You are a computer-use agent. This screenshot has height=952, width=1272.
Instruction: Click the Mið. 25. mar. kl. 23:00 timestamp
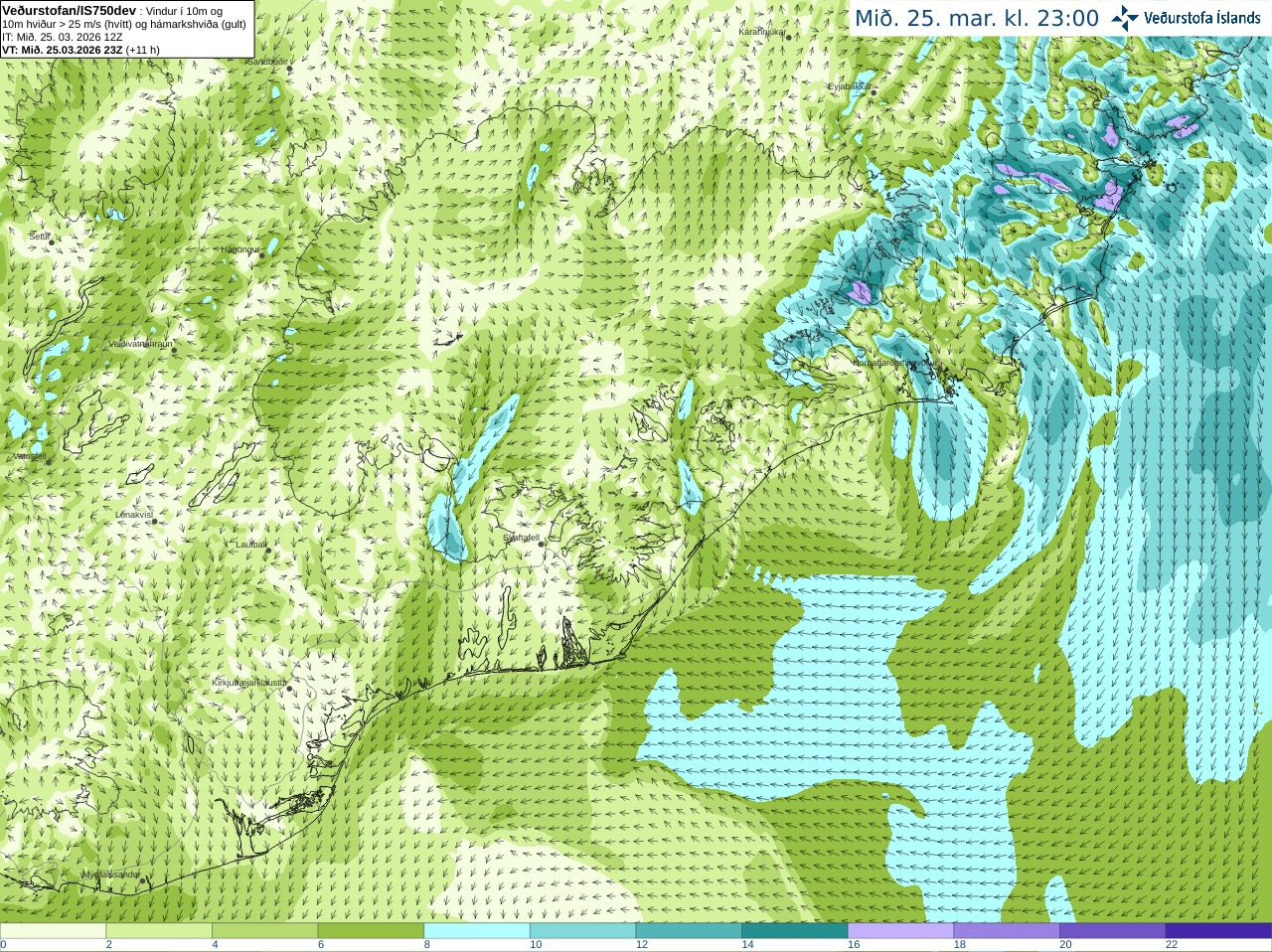coord(977,18)
